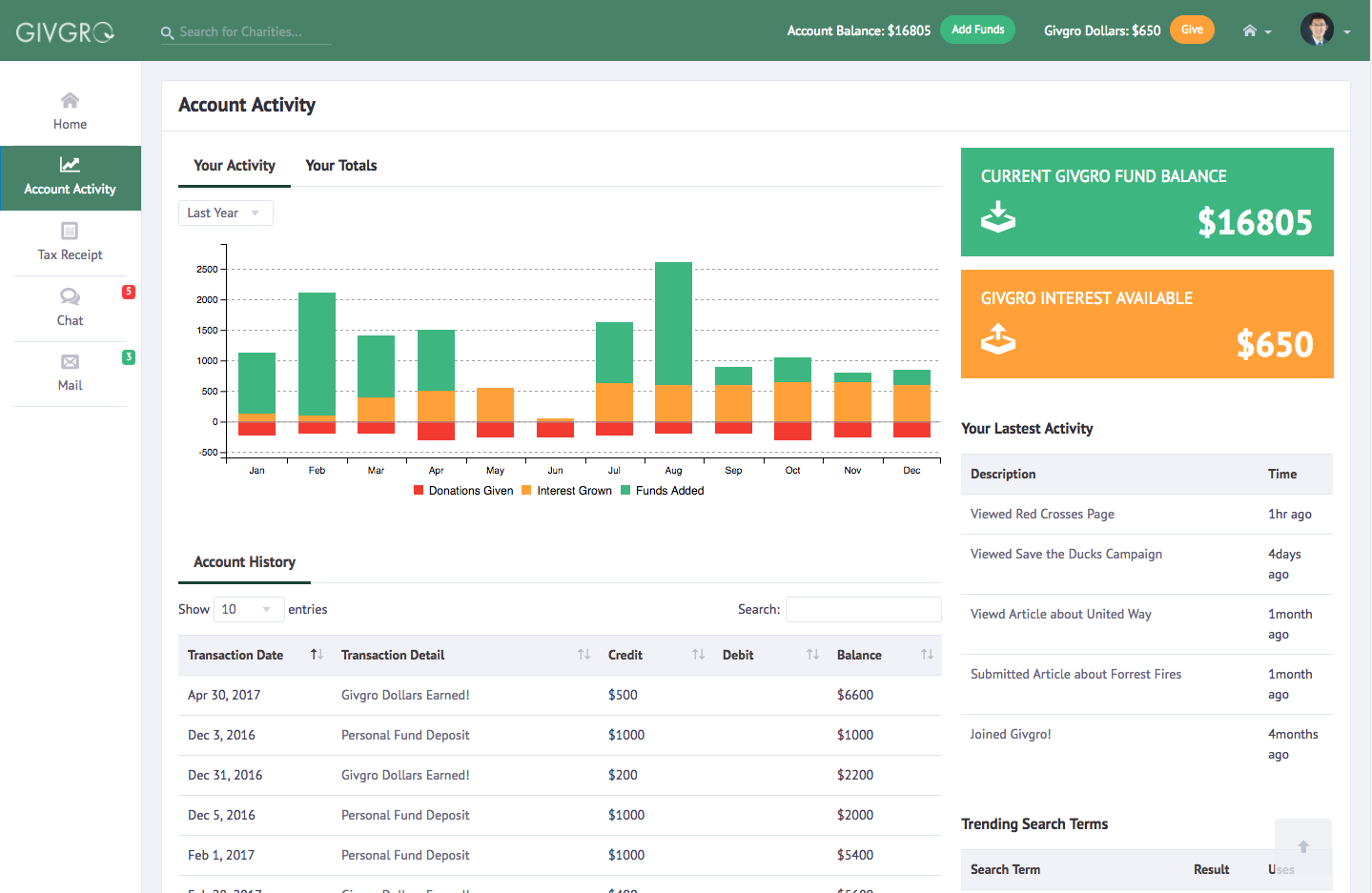1372x893 pixels.
Task: Open Current Givgro Fund Balance card
Action: point(1147,202)
